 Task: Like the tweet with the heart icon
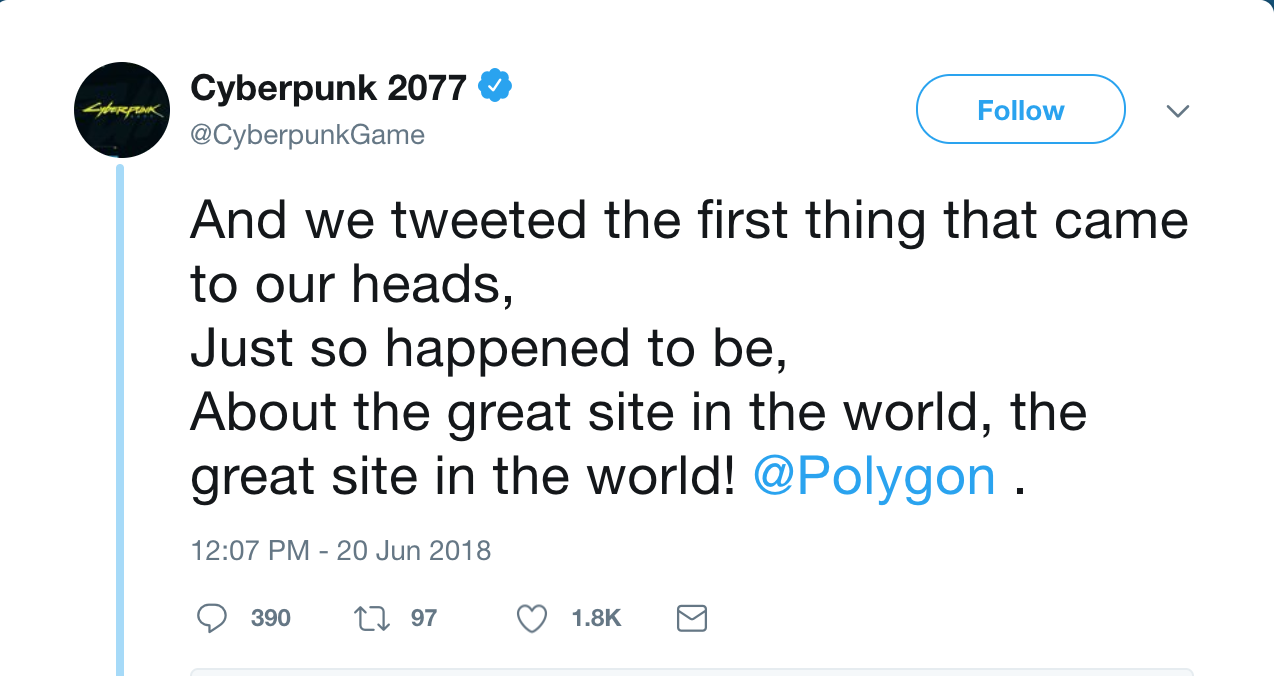pos(531,619)
